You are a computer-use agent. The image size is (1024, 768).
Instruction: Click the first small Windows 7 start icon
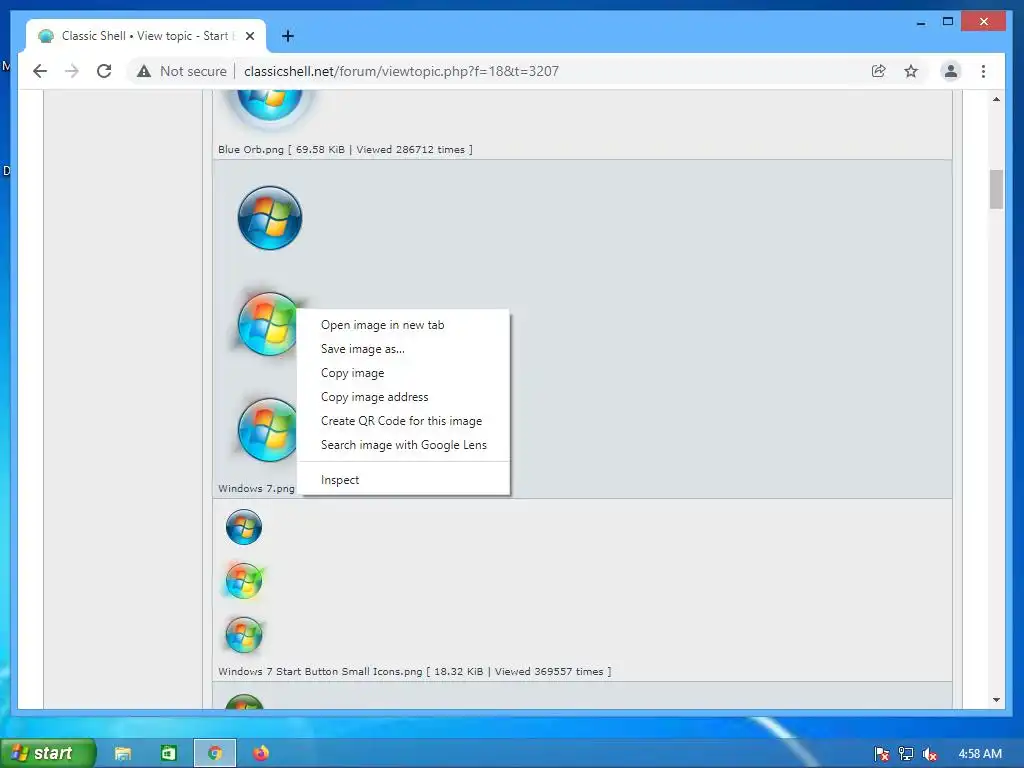point(244,527)
